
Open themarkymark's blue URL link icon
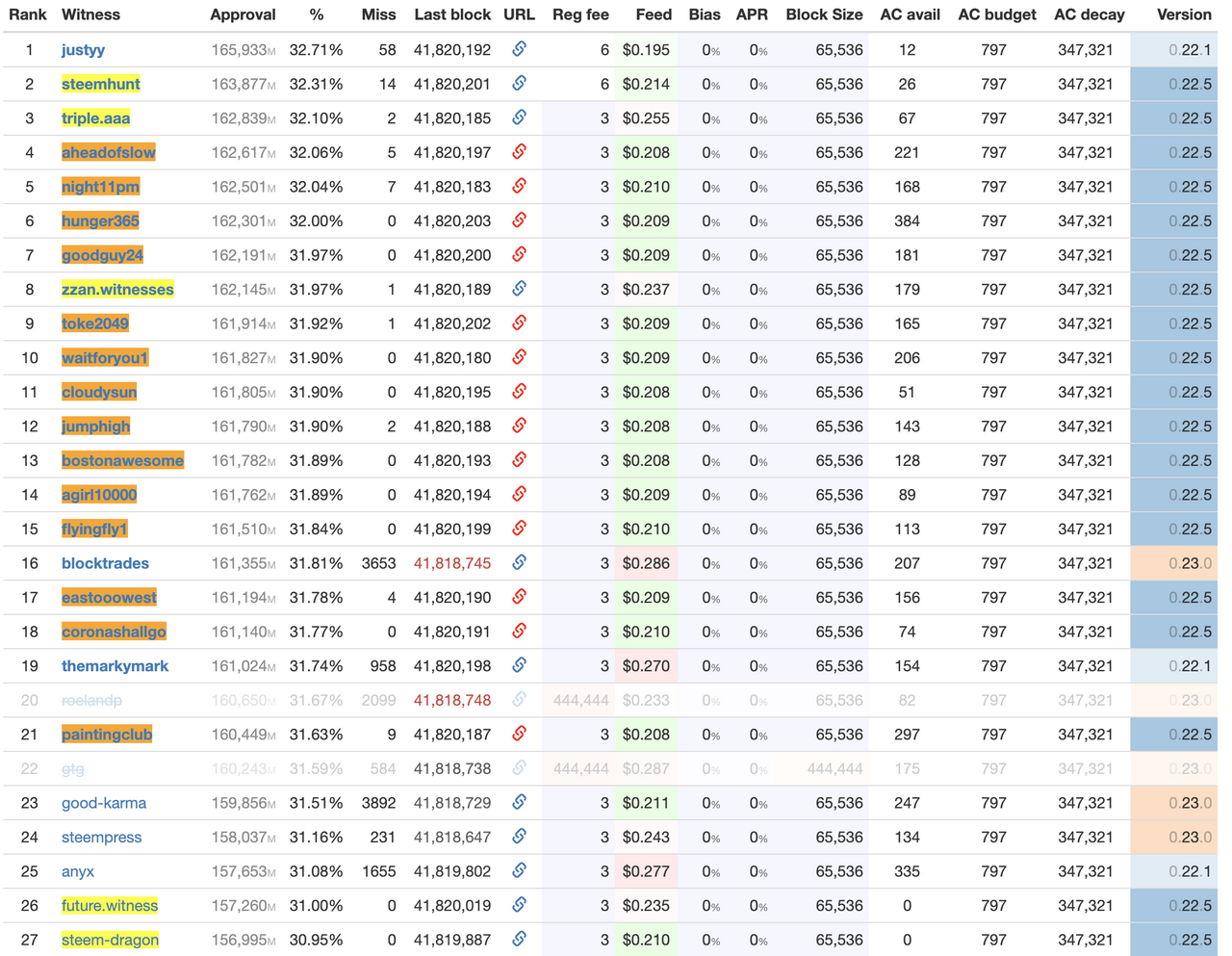pos(519,665)
